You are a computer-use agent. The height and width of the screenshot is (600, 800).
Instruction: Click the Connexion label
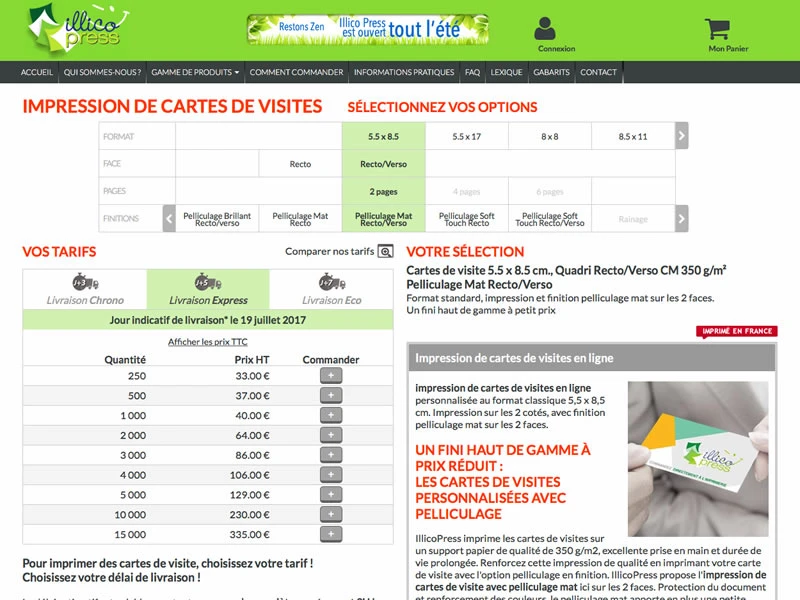coord(556,48)
